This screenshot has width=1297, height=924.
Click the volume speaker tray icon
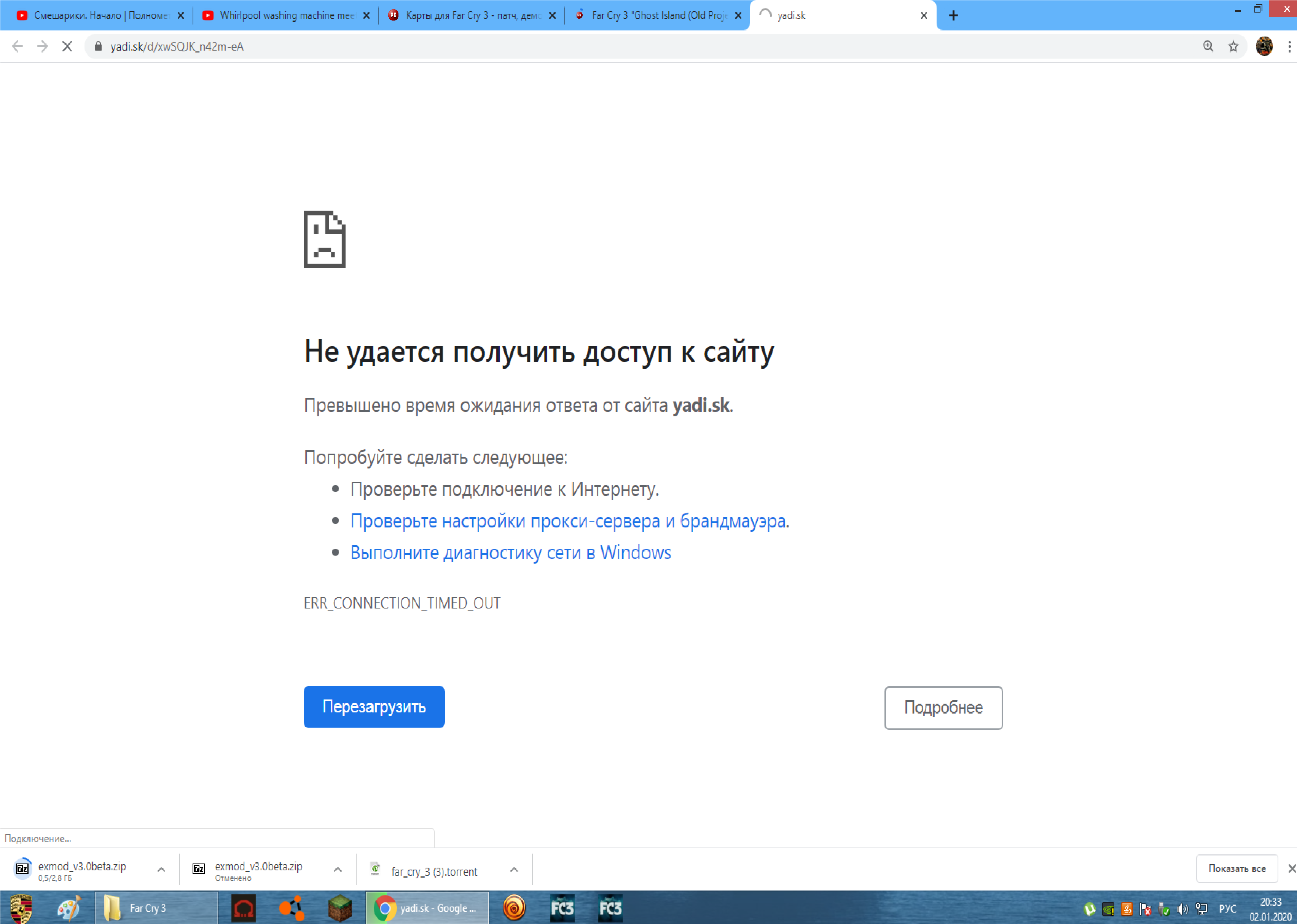tap(1183, 909)
